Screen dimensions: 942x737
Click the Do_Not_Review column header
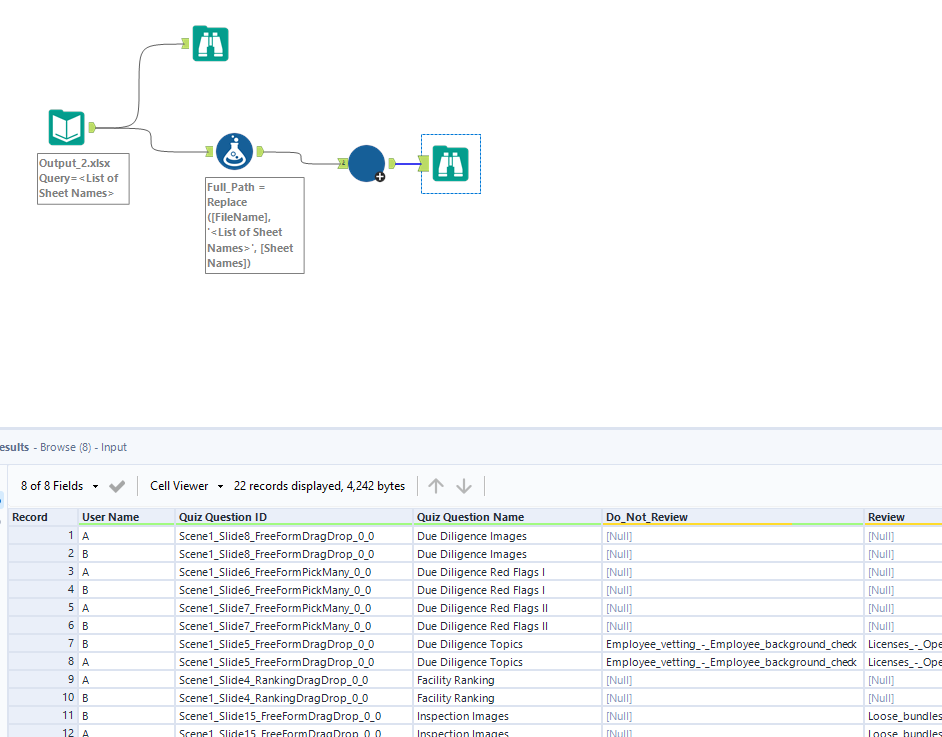733,517
